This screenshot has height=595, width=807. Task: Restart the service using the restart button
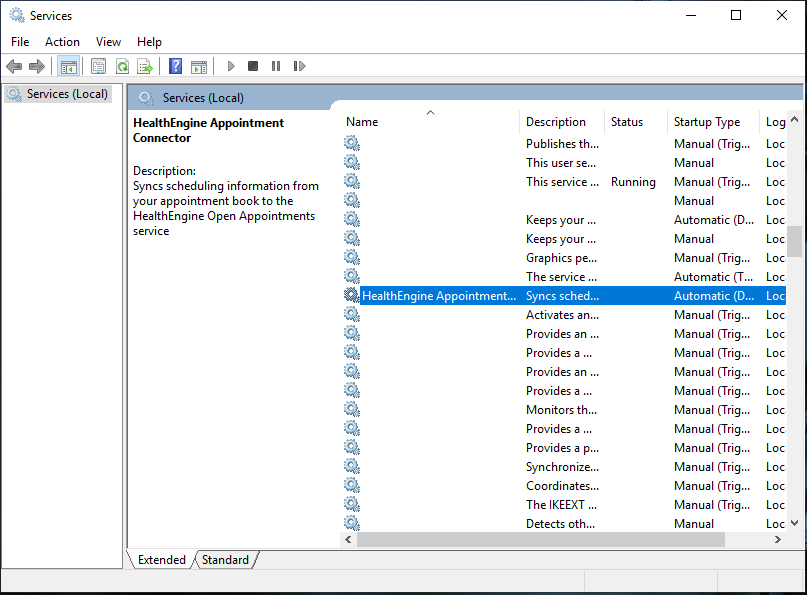[299, 67]
